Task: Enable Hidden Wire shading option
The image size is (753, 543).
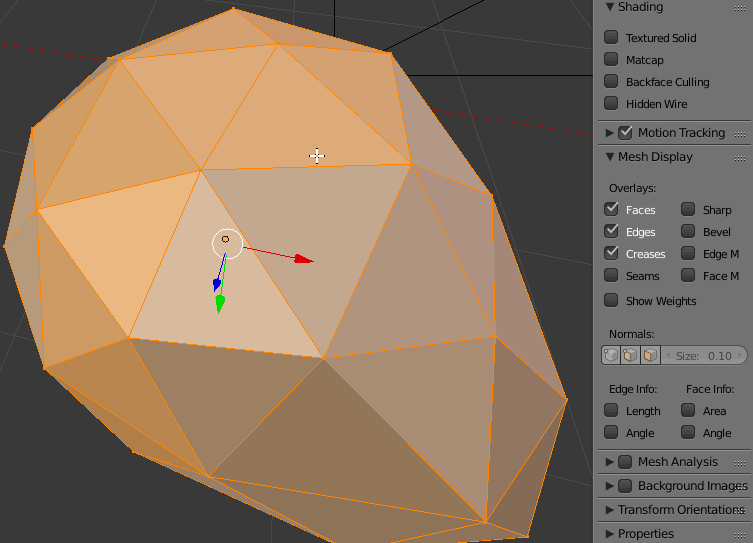Action: click(611, 103)
